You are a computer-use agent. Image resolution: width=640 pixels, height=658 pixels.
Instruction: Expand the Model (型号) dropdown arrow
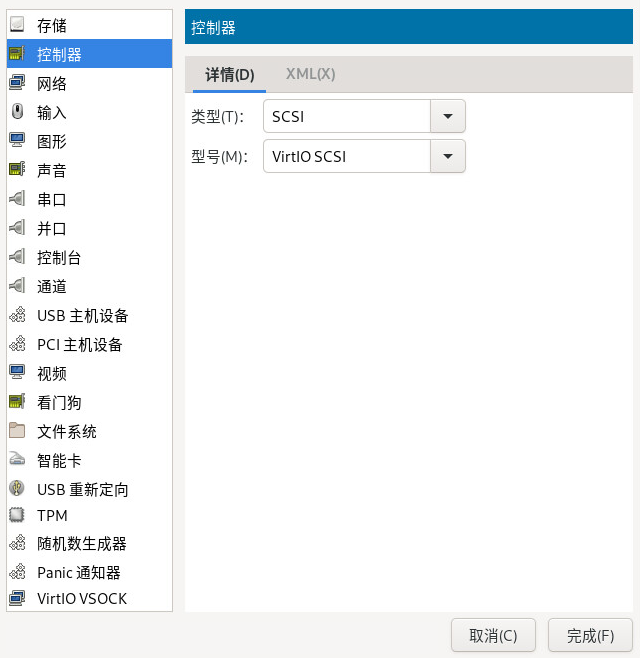[x=447, y=156]
